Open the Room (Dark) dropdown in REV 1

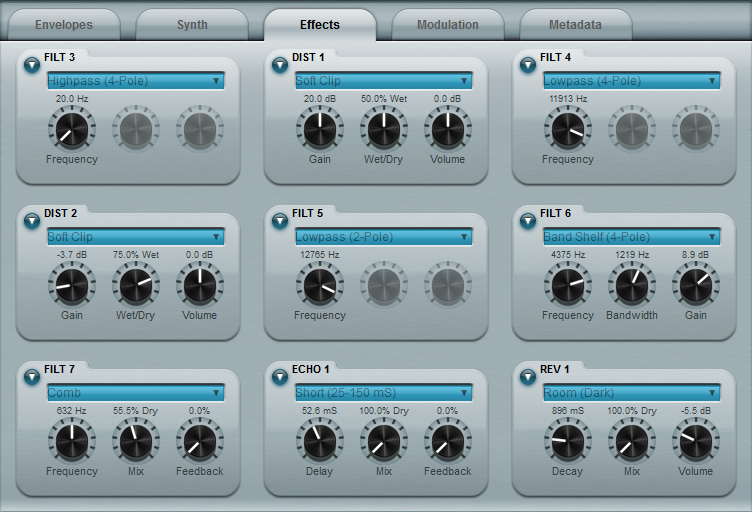[x=632, y=393]
